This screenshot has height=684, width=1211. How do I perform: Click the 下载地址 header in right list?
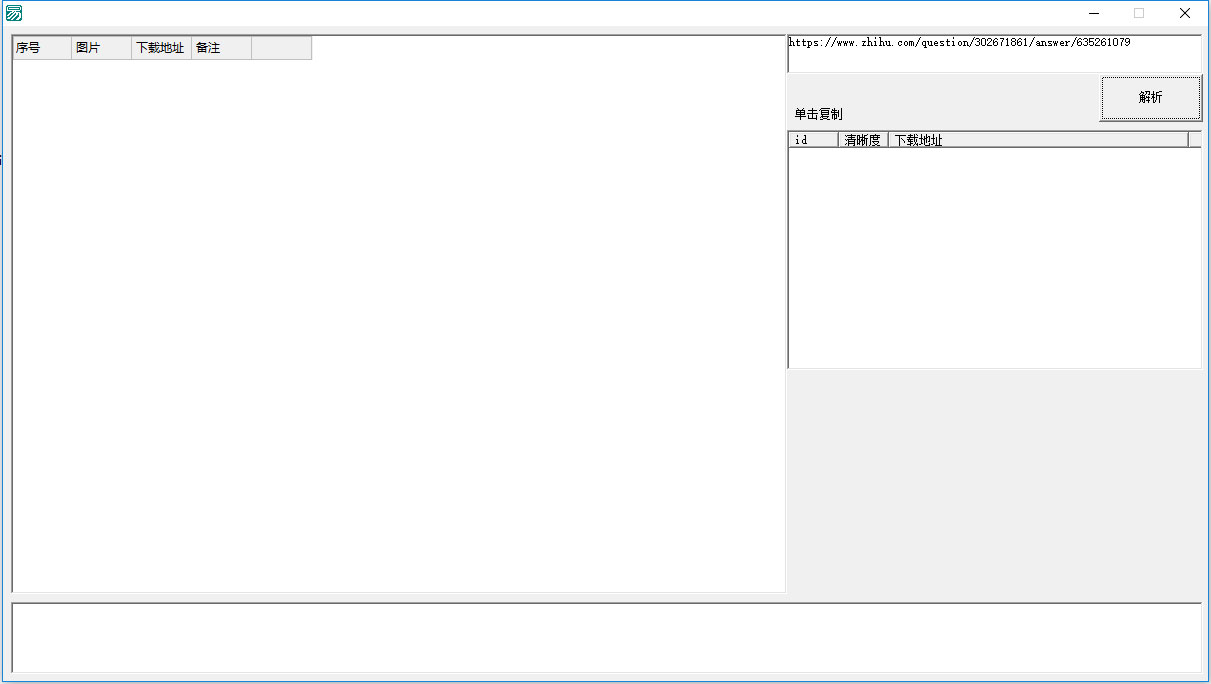pyautogui.click(x=1038, y=140)
